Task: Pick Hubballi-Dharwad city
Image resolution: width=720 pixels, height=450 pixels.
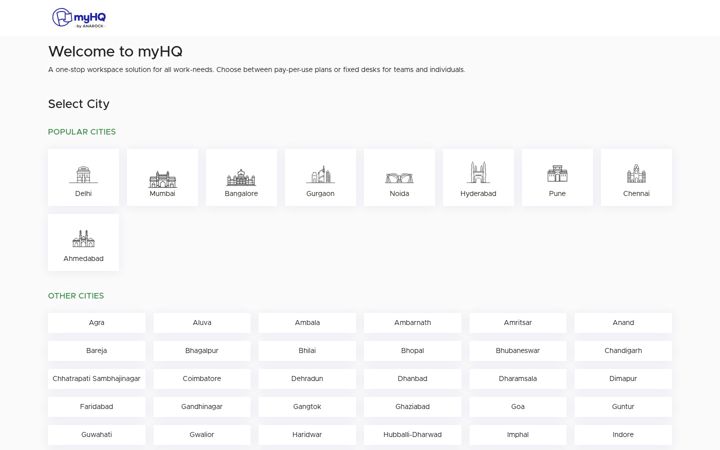Action: 412,435
